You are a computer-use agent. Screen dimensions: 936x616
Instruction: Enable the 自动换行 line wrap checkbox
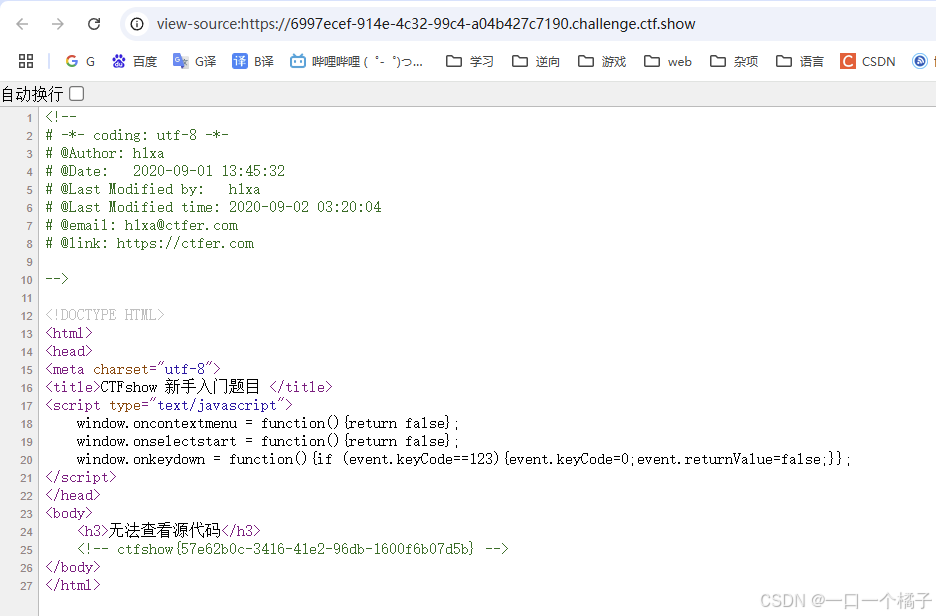pos(76,94)
